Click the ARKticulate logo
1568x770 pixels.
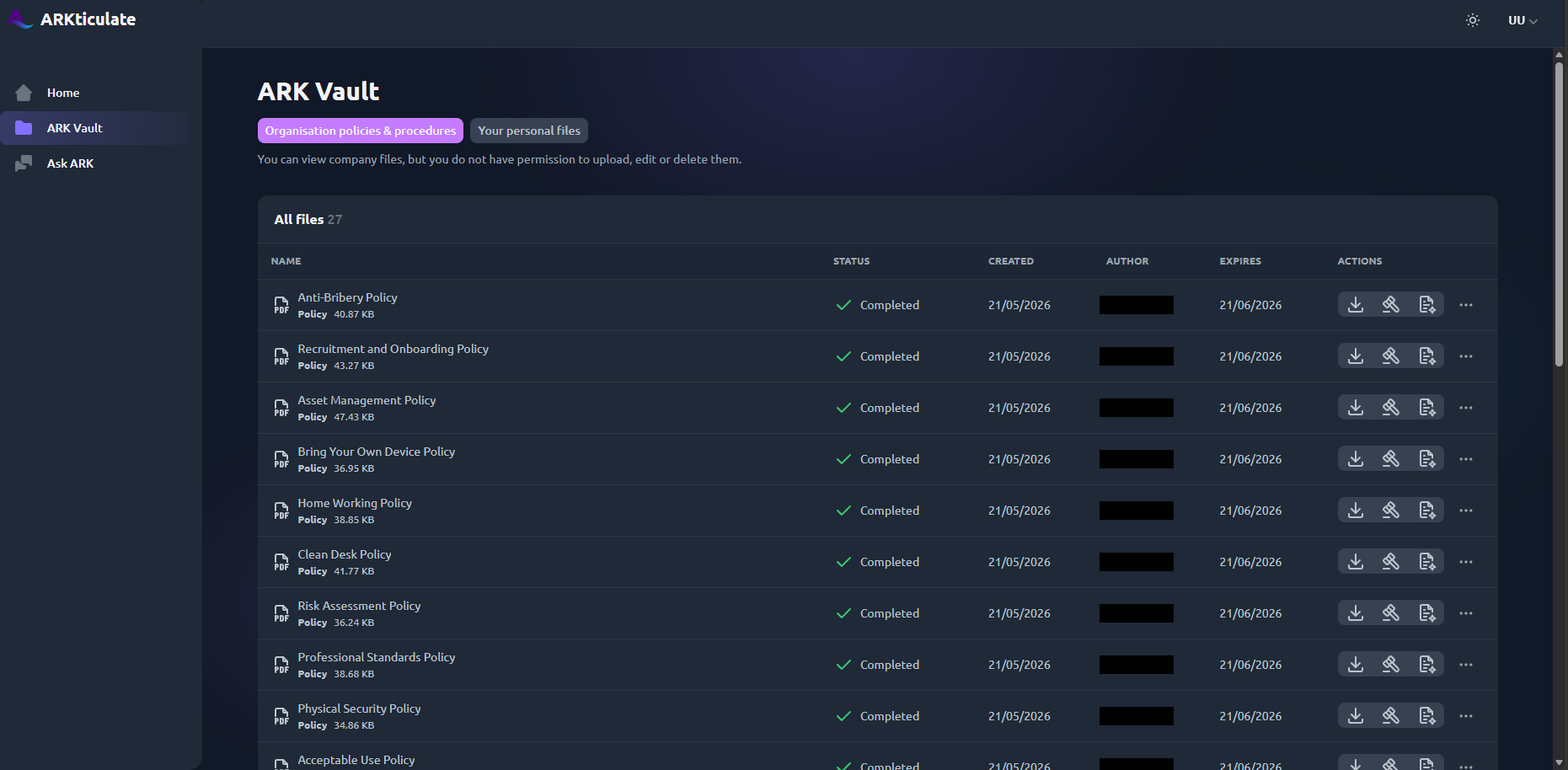pos(72,19)
